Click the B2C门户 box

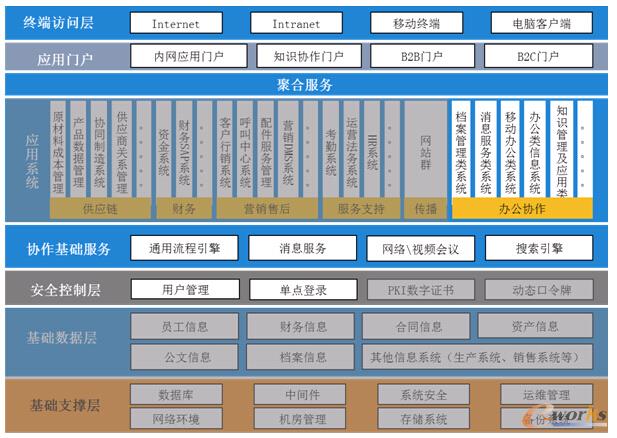click(538, 57)
